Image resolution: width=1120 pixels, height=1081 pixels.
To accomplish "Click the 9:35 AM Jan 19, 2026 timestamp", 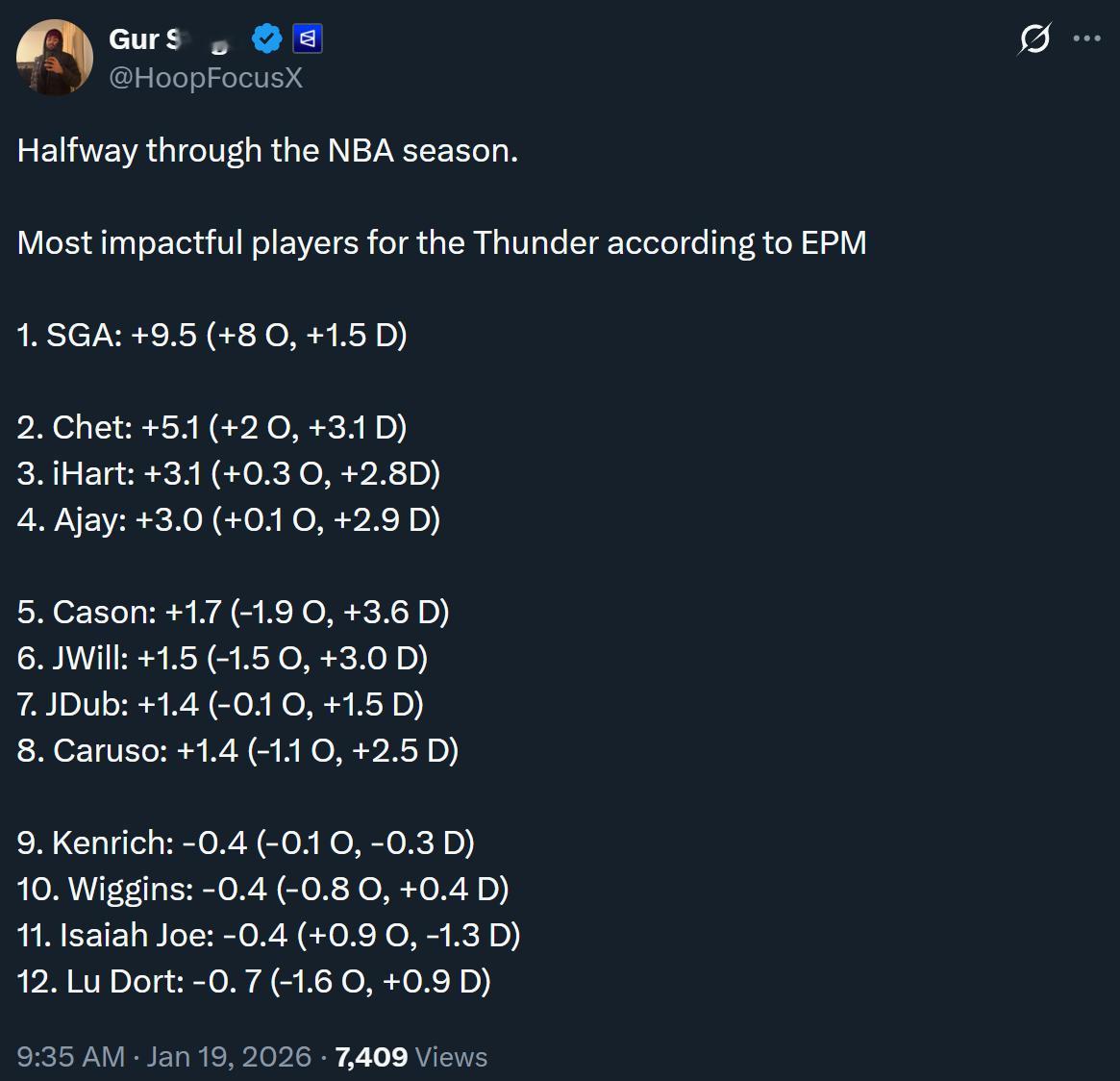I will [163, 1057].
